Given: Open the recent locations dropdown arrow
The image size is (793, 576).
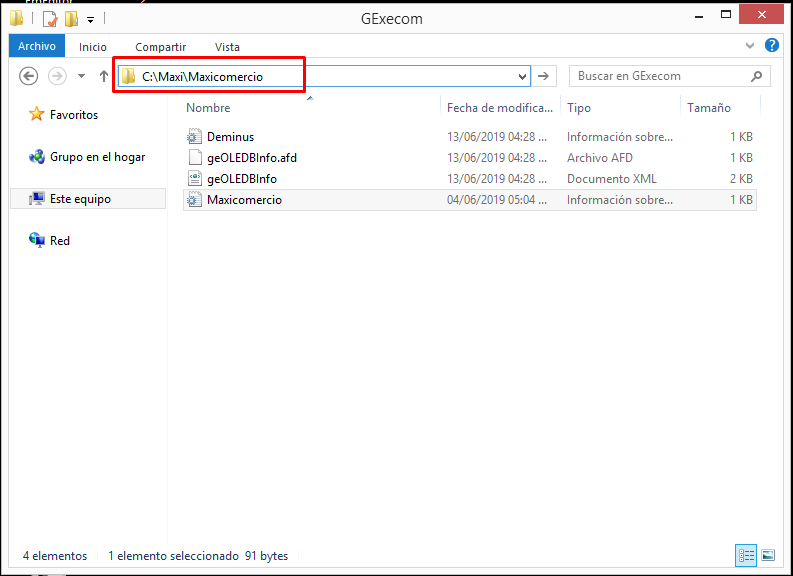Looking at the screenshot, I should pos(81,76).
